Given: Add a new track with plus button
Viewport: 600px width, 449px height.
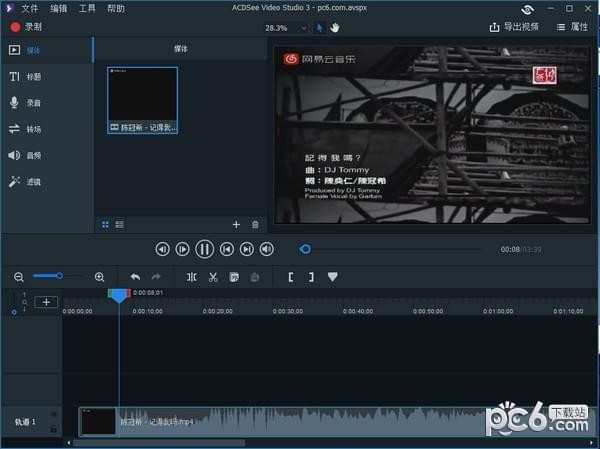Looking at the screenshot, I should [46, 302].
